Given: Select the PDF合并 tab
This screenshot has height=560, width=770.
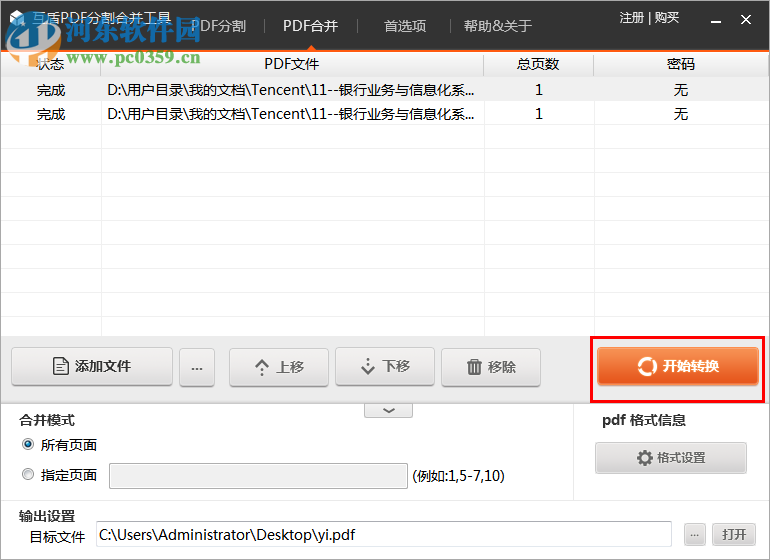Looking at the screenshot, I should (x=310, y=26).
